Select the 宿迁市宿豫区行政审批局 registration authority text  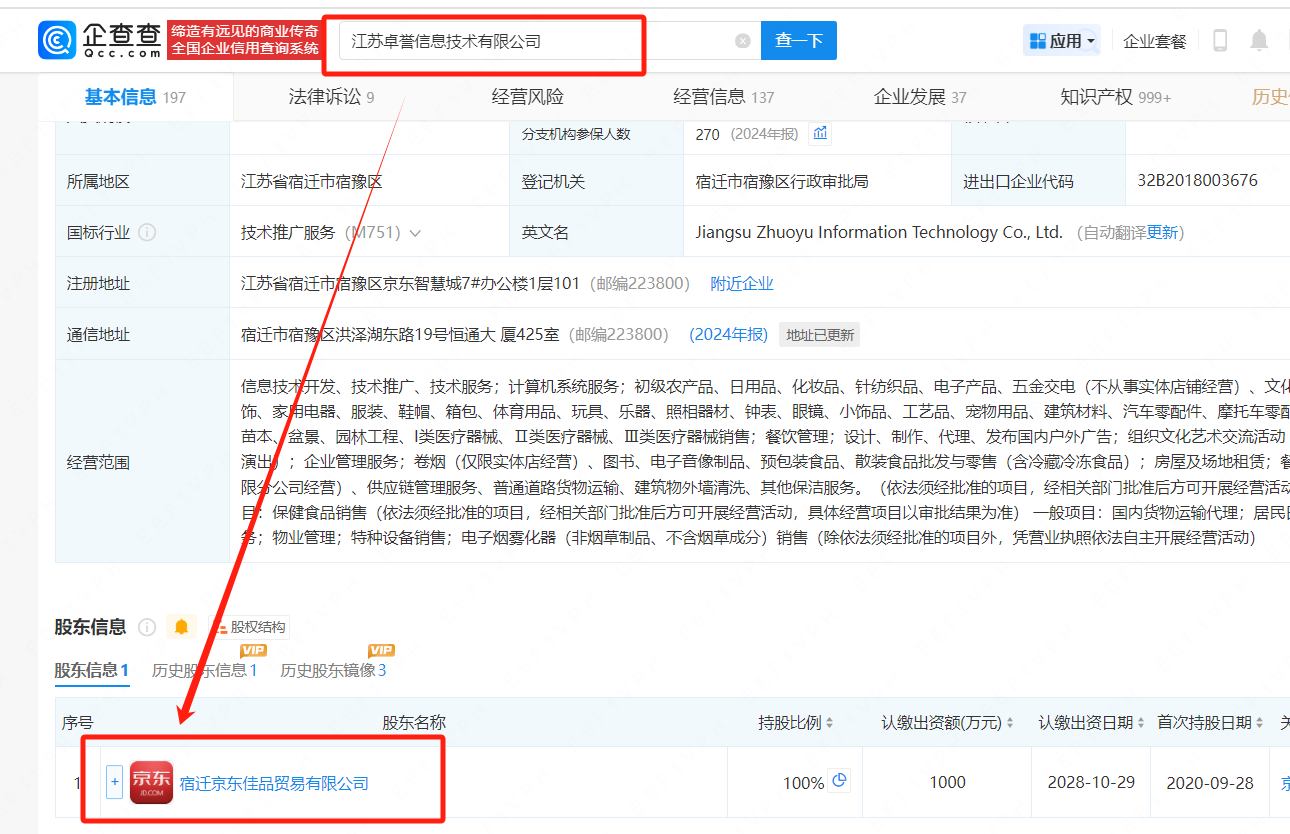[782, 181]
